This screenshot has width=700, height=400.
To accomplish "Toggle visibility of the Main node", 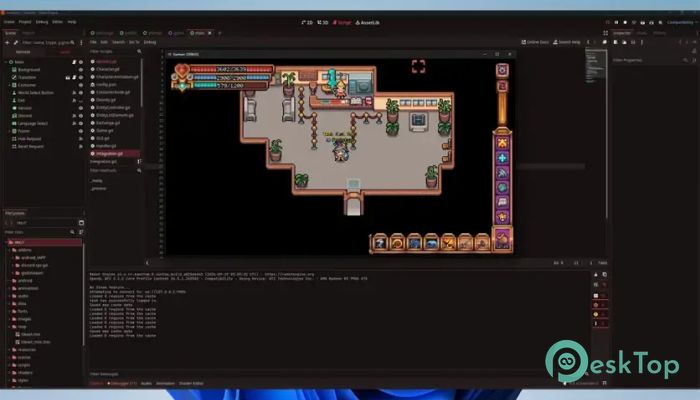I will pyautogui.click(x=81, y=62).
